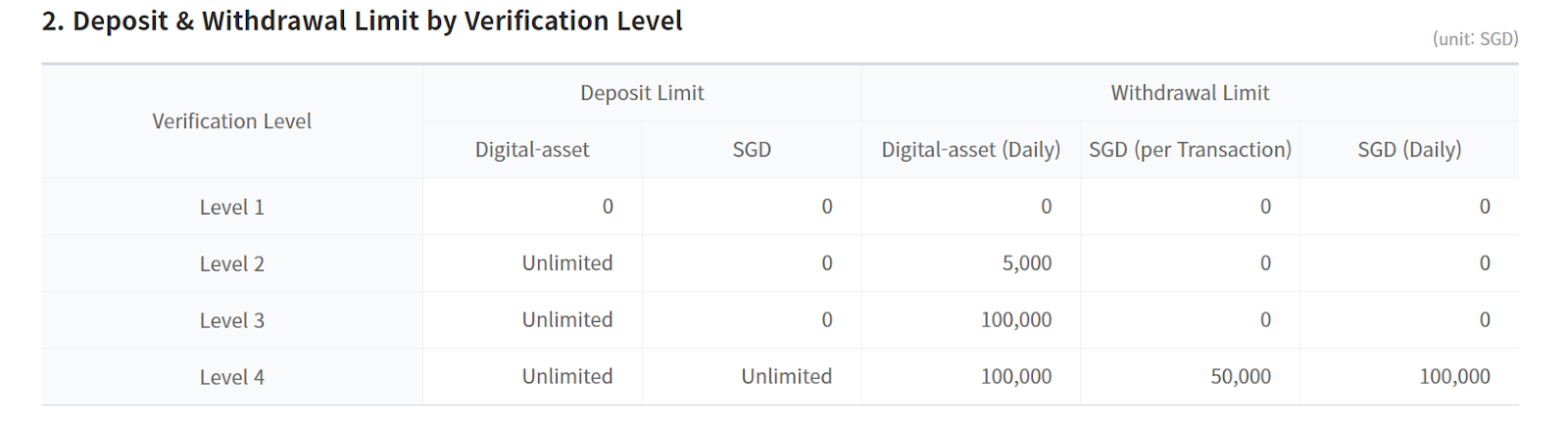
Task: Select the Level 3 row label
Action: coord(232,321)
